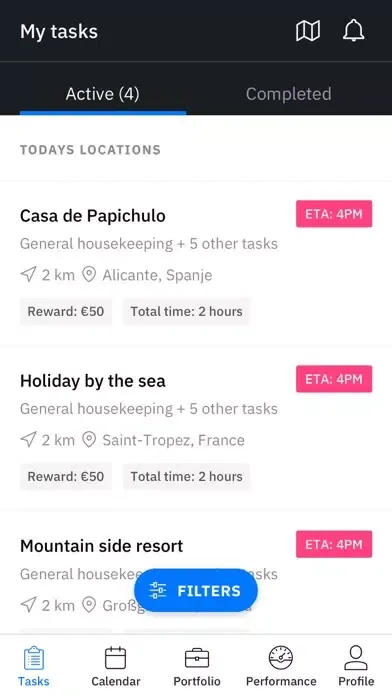Open notifications bell icon
Image resolution: width=392 pixels, height=696 pixels.
click(354, 31)
